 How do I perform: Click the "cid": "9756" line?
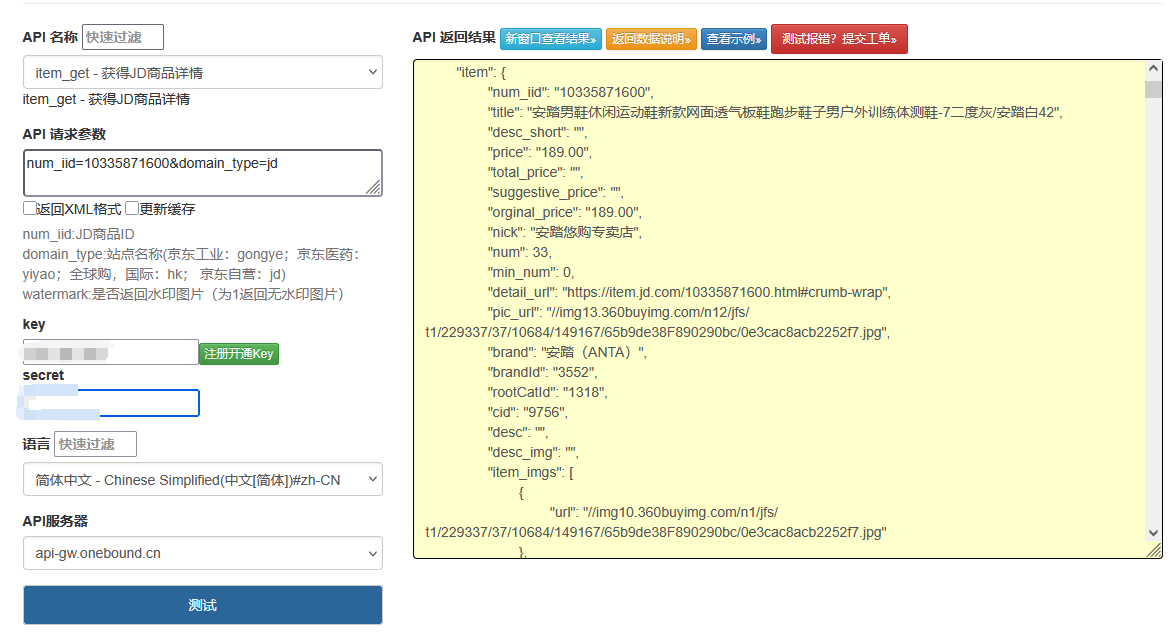pos(528,413)
